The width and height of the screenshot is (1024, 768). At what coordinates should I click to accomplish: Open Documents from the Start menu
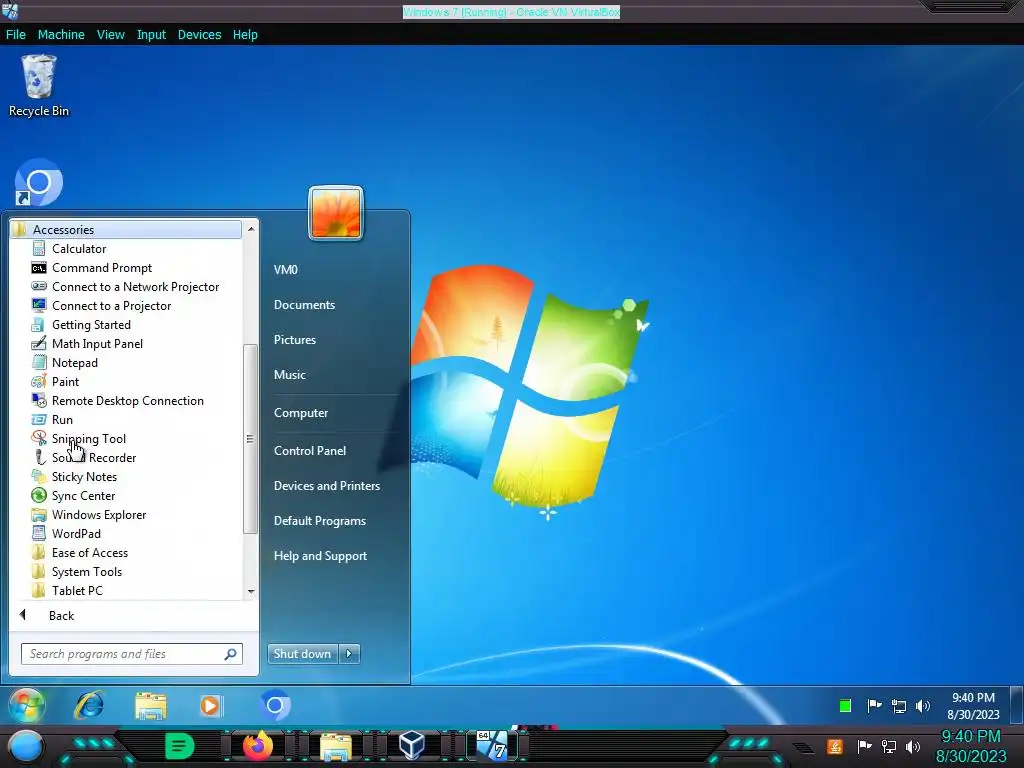[304, 305]
